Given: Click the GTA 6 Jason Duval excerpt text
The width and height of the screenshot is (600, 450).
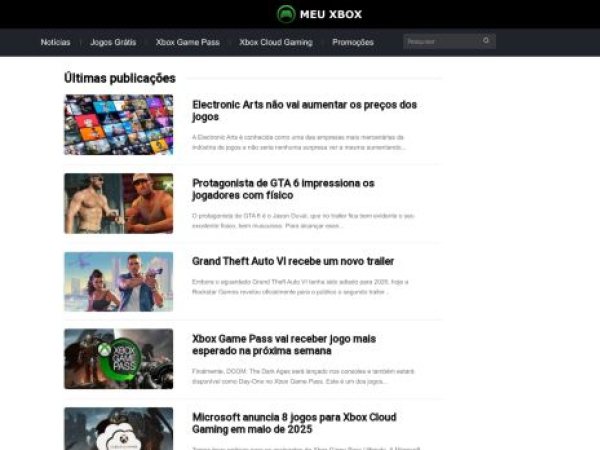Looking at the screenshot, I should [x=303, y=221].
